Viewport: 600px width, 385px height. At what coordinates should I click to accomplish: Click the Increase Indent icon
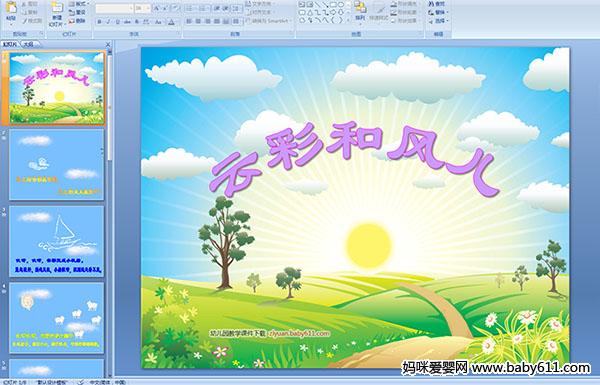pyautogui.click(x=225, y=8)
